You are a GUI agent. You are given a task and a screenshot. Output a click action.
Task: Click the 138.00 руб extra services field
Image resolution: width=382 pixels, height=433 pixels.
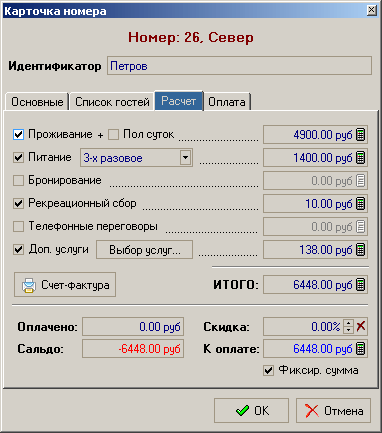tap(315, 249)
